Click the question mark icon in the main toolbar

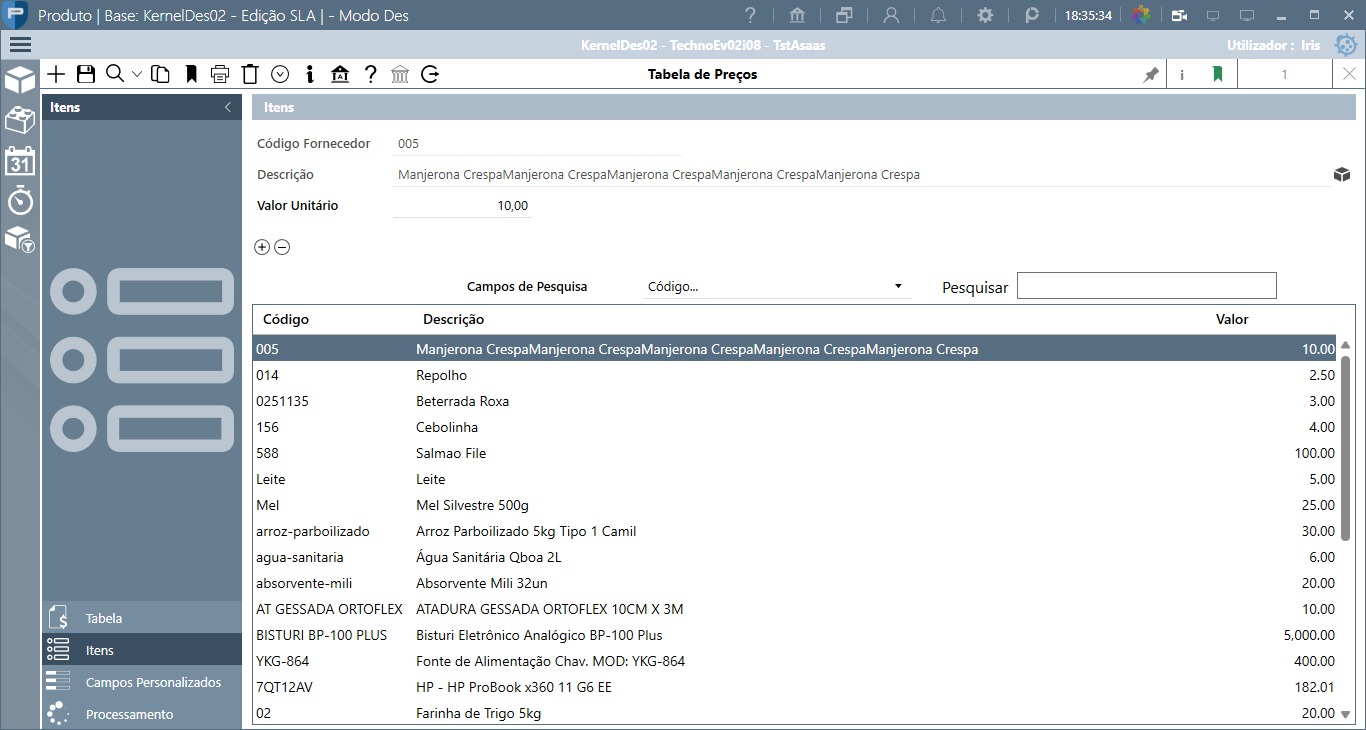370,74
